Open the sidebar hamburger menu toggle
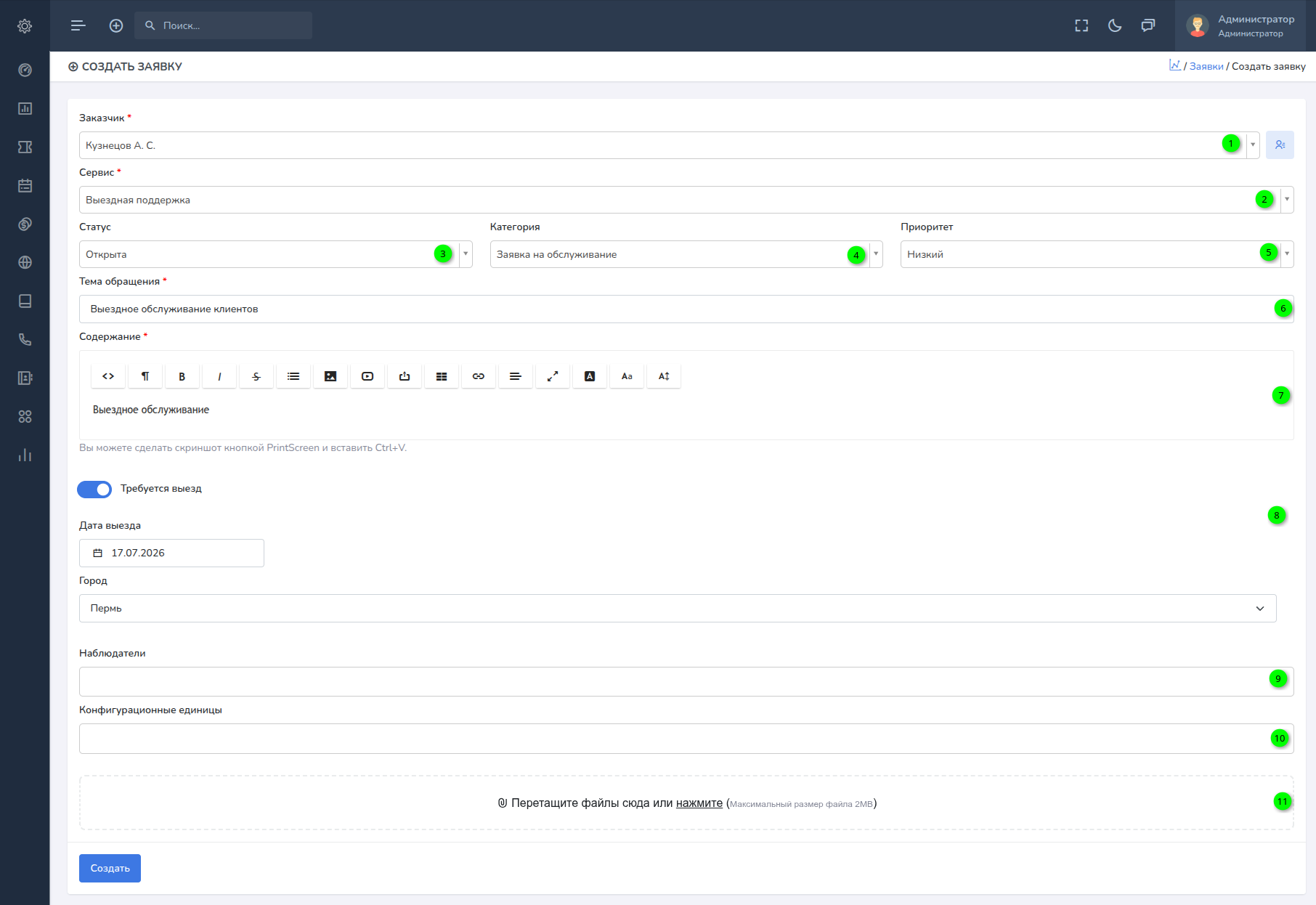Viewport: 1316px width, 905px height. click(78, 25)
